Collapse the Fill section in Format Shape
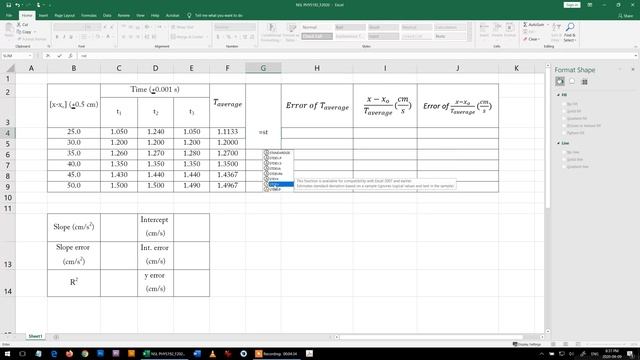 pyautogui.click(x=558, y=95)
